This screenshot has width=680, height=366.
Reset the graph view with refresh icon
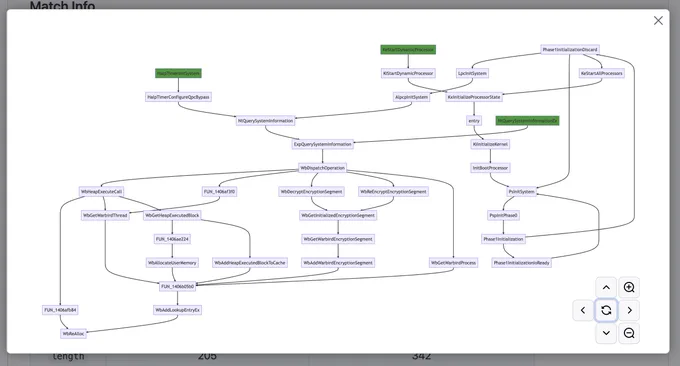606,310
